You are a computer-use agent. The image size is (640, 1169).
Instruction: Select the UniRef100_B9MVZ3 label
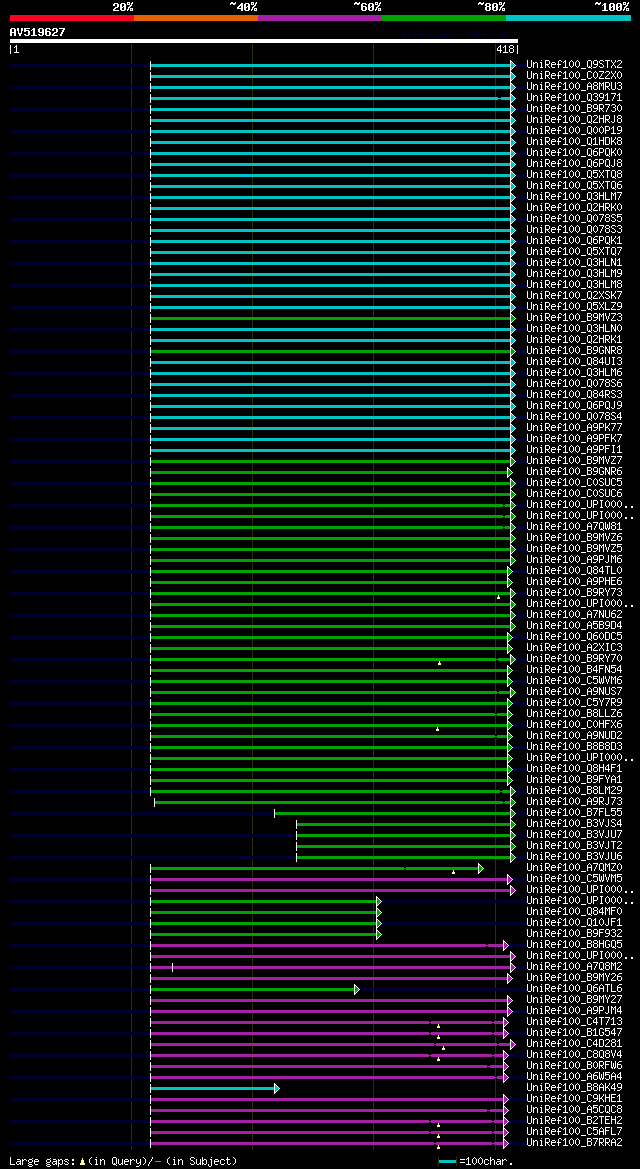point(574,318)
